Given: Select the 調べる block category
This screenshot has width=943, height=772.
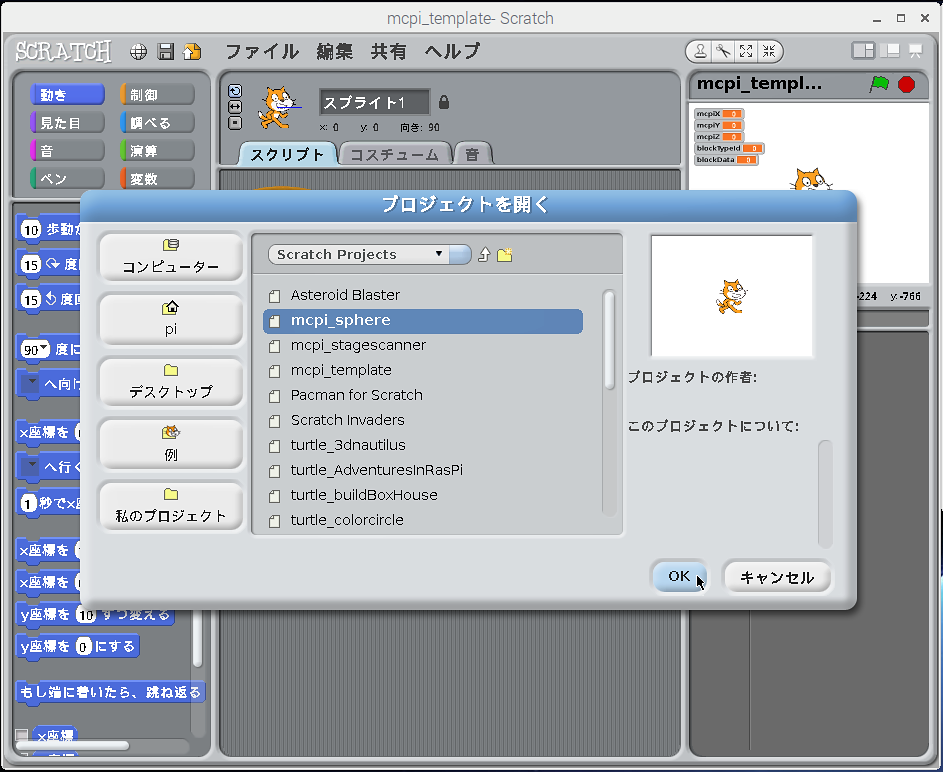Looking at the screenshot, I should coord(158,123).
